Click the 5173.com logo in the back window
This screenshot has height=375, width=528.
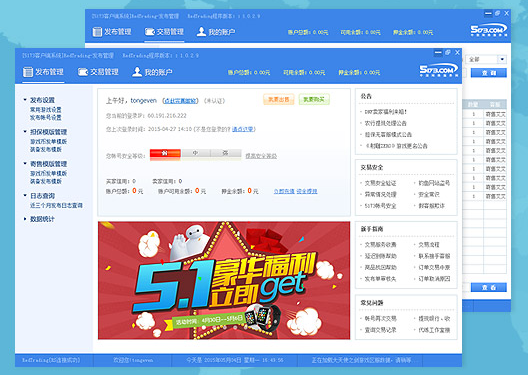coord(488,30)
